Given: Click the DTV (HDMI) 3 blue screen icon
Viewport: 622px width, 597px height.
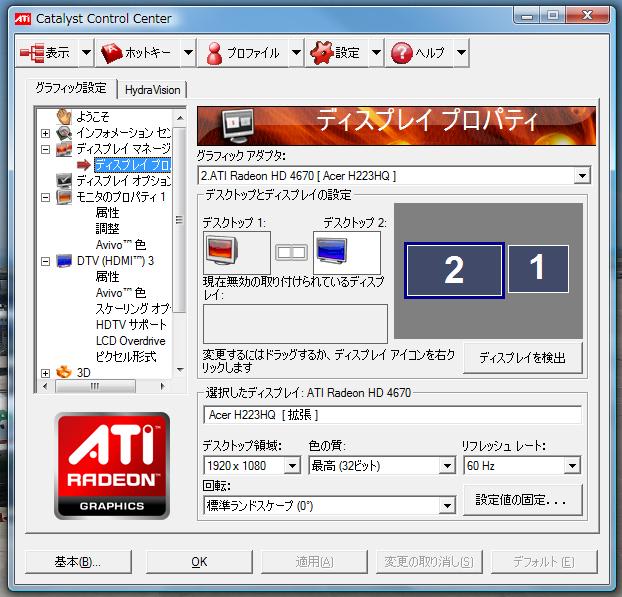Looking at the screenshot, I should tap(63, 261).
